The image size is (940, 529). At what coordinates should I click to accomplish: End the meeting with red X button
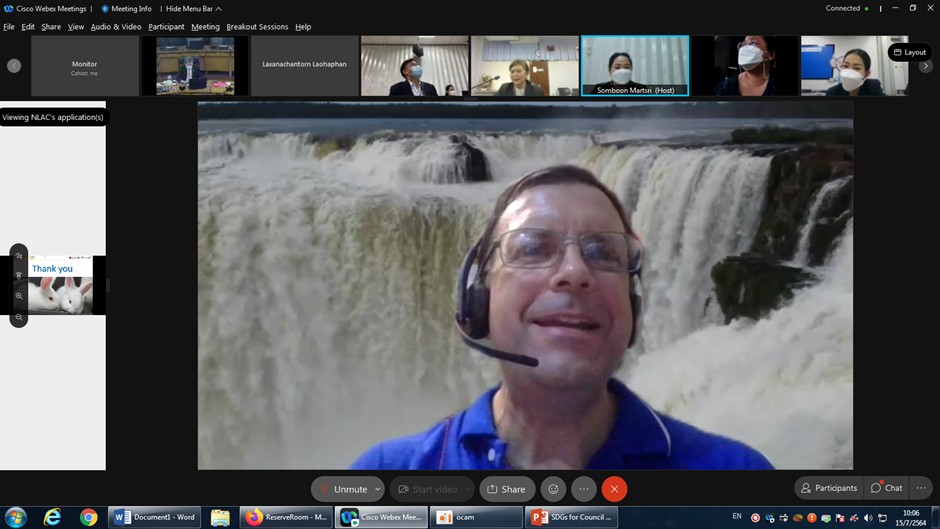click(614, 489)
